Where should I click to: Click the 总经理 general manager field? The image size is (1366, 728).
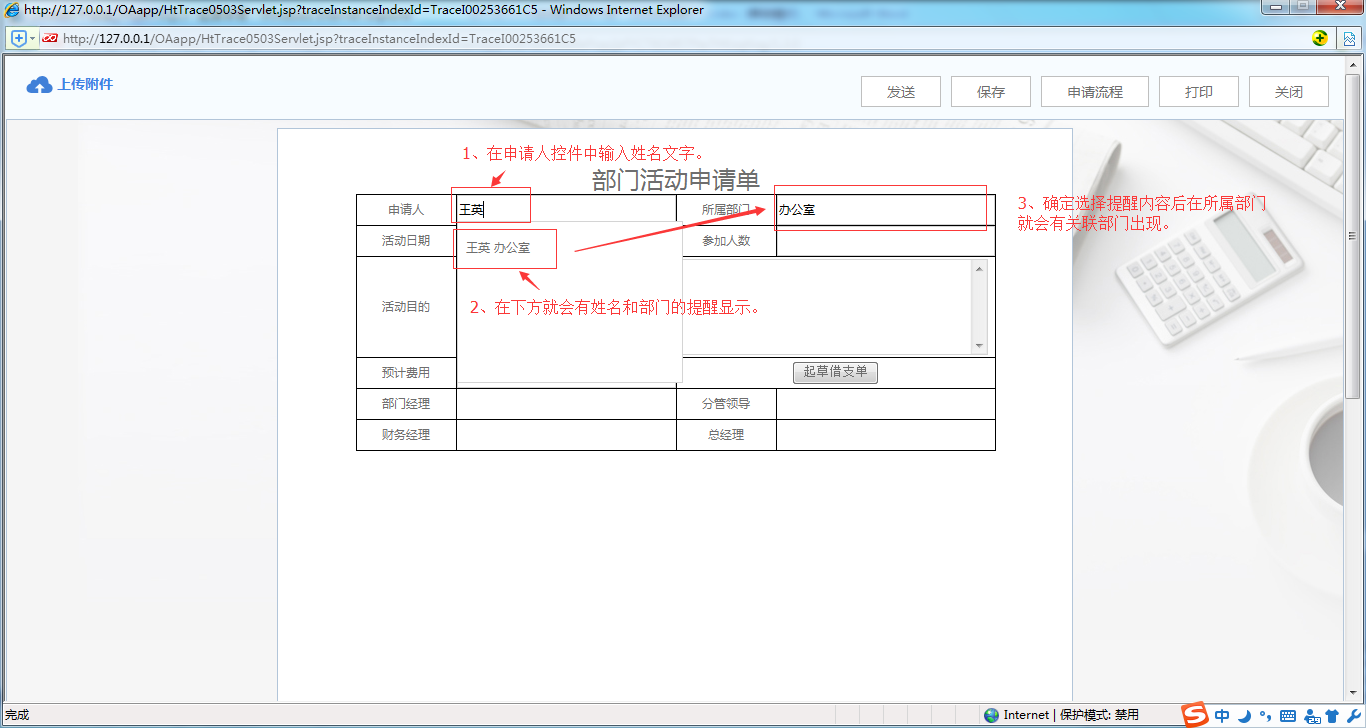coord(885,435)
